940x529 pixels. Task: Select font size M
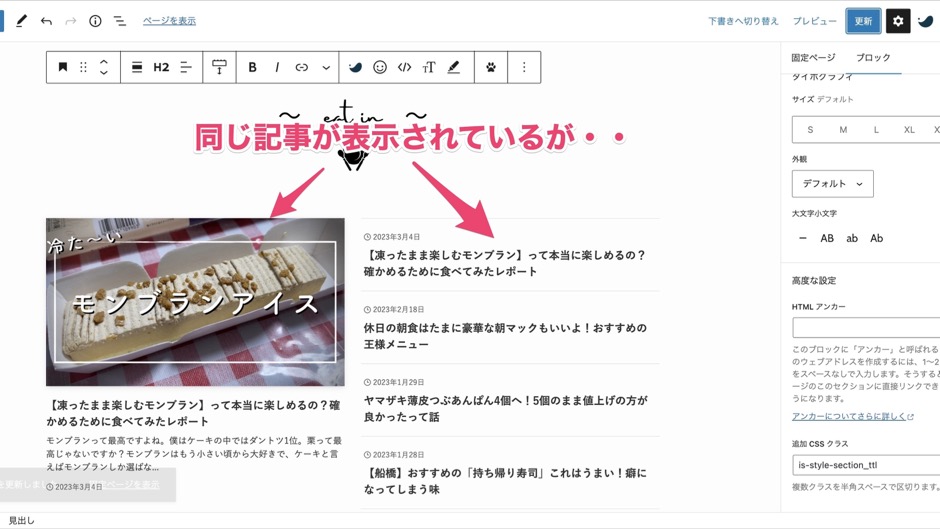tap(843, 130)
